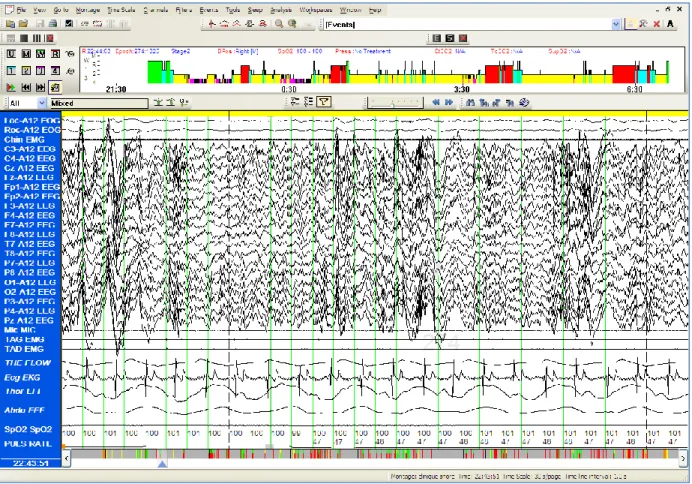Click the blue triangle position marker on timeline
This screenshot has width=692, height=484.
click(x=162, y=464)
